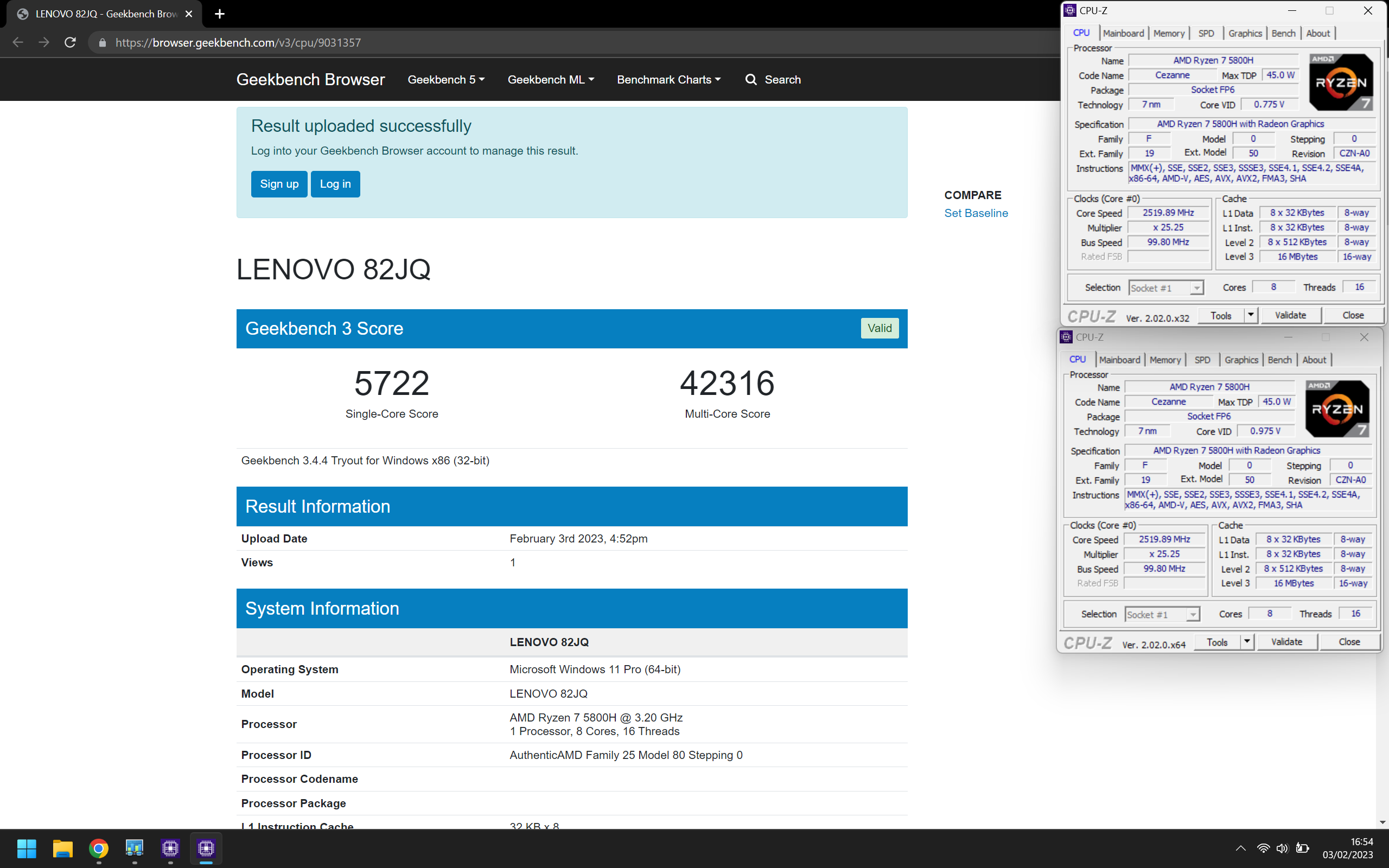Click the browser back arrow
Screen dimensions: 1389x868
[18, 42]
